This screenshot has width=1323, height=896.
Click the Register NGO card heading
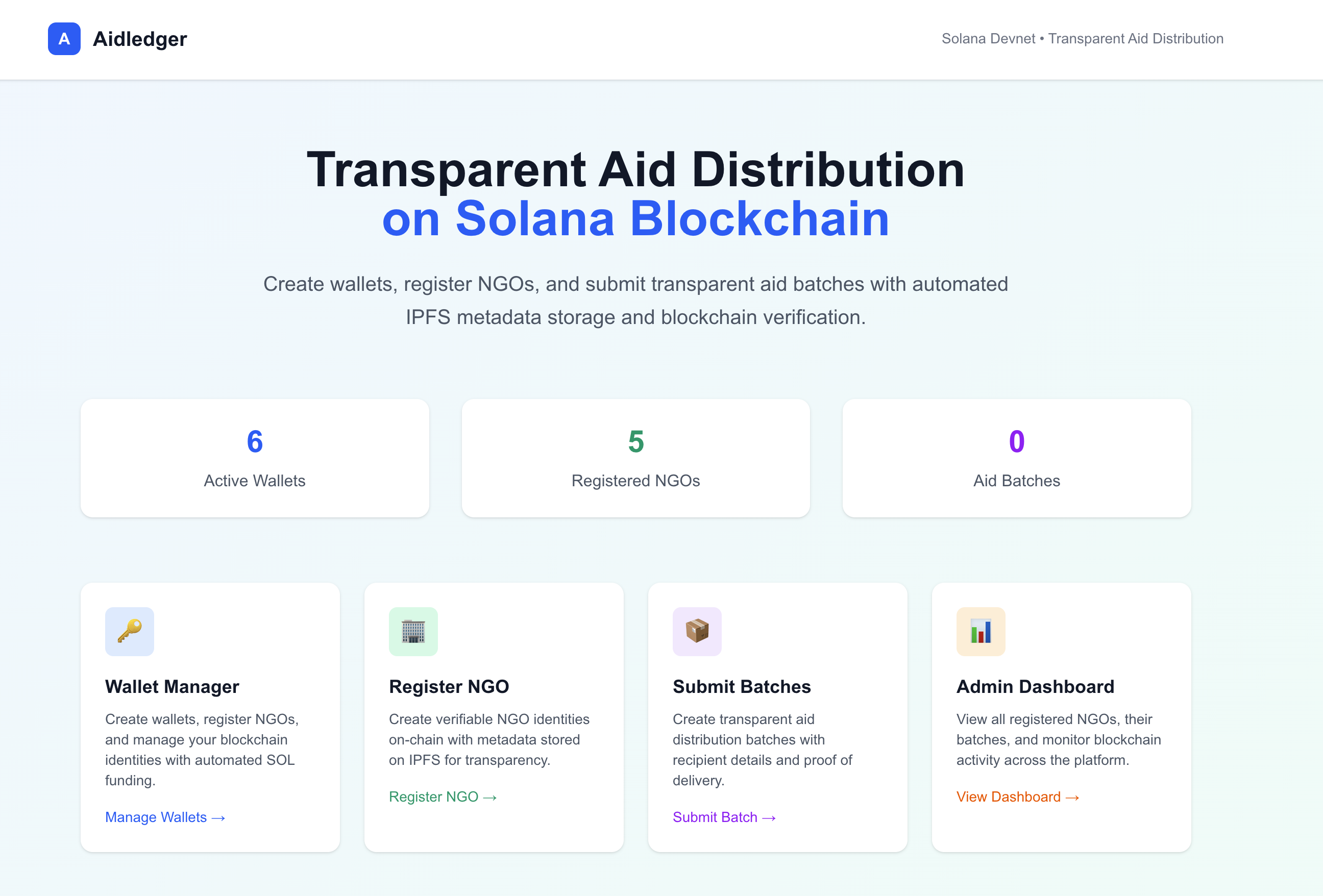(x=449, y=686)
